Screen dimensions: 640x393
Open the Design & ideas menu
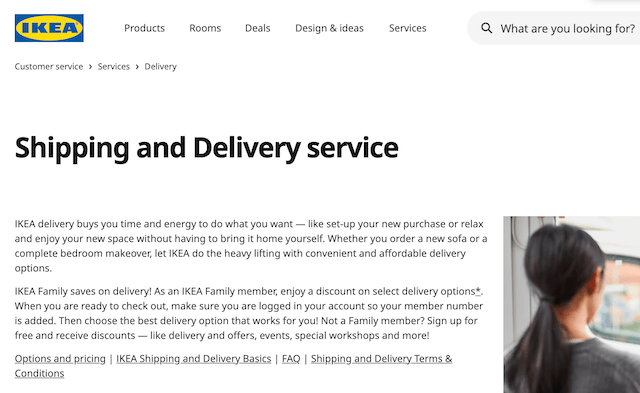coord(329,28)
